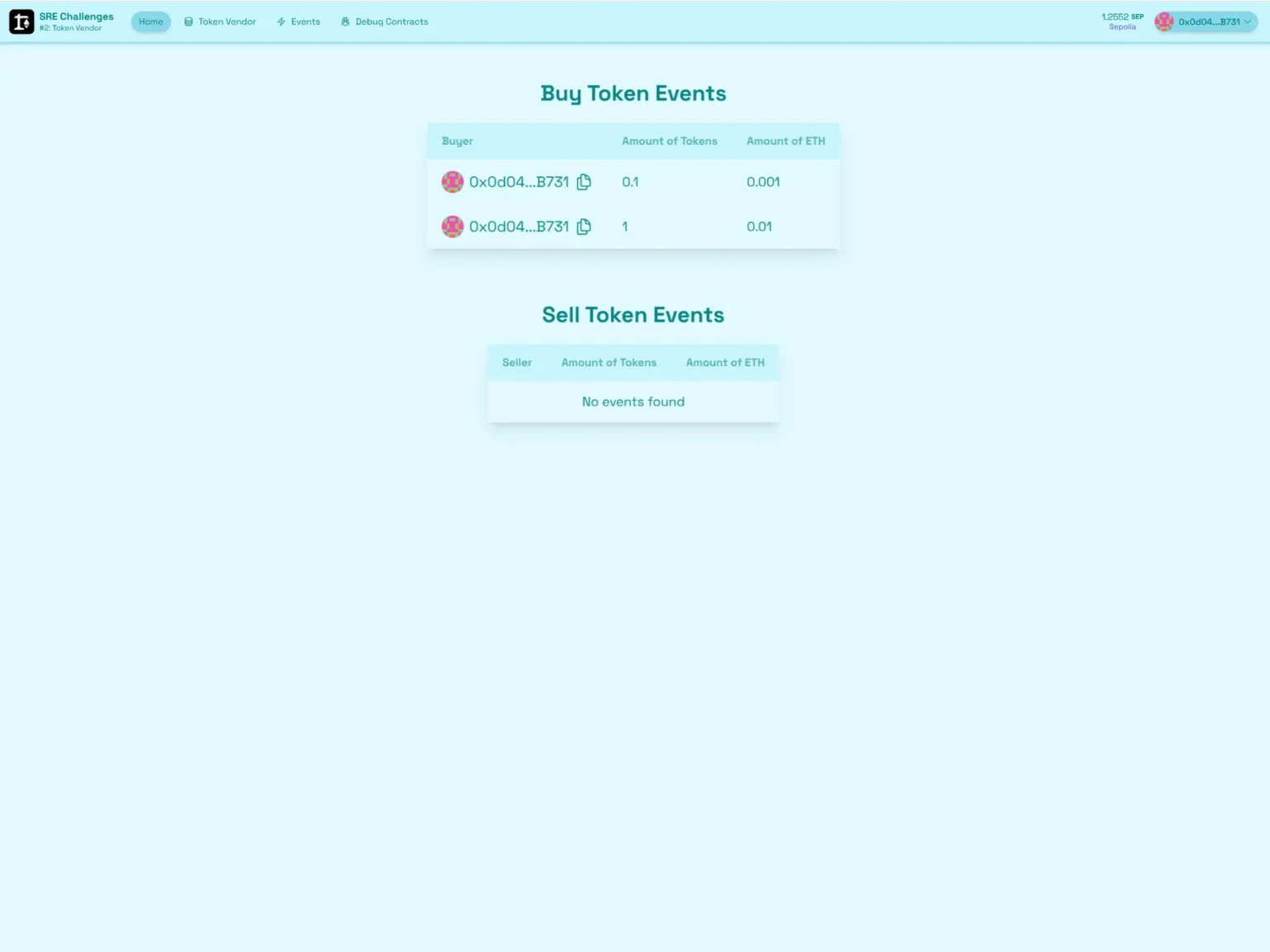Copy the buyer address in the second row
This screenshot has width=1270, height=952.
pyautogui.click(x=583, y=226)
